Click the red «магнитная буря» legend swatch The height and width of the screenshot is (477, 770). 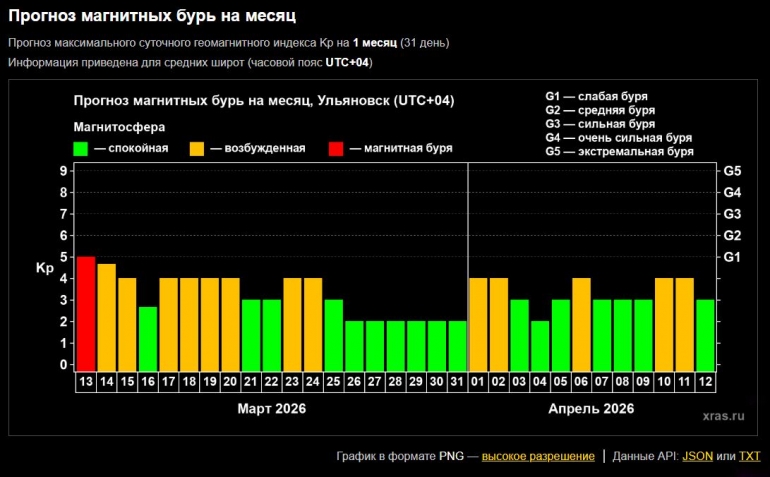tap(336, 149)
